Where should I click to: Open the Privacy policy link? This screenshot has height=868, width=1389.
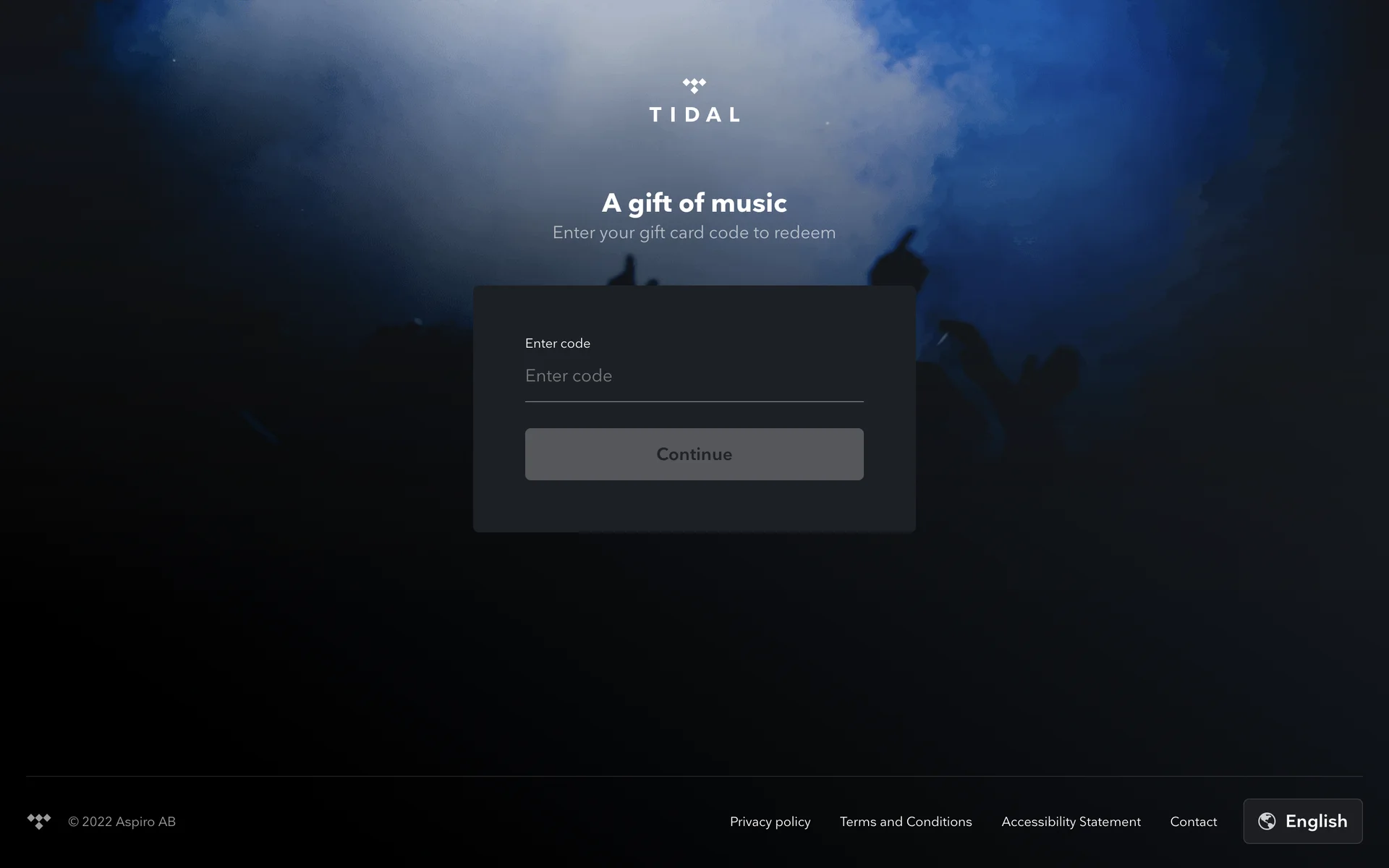pos(770,822)
